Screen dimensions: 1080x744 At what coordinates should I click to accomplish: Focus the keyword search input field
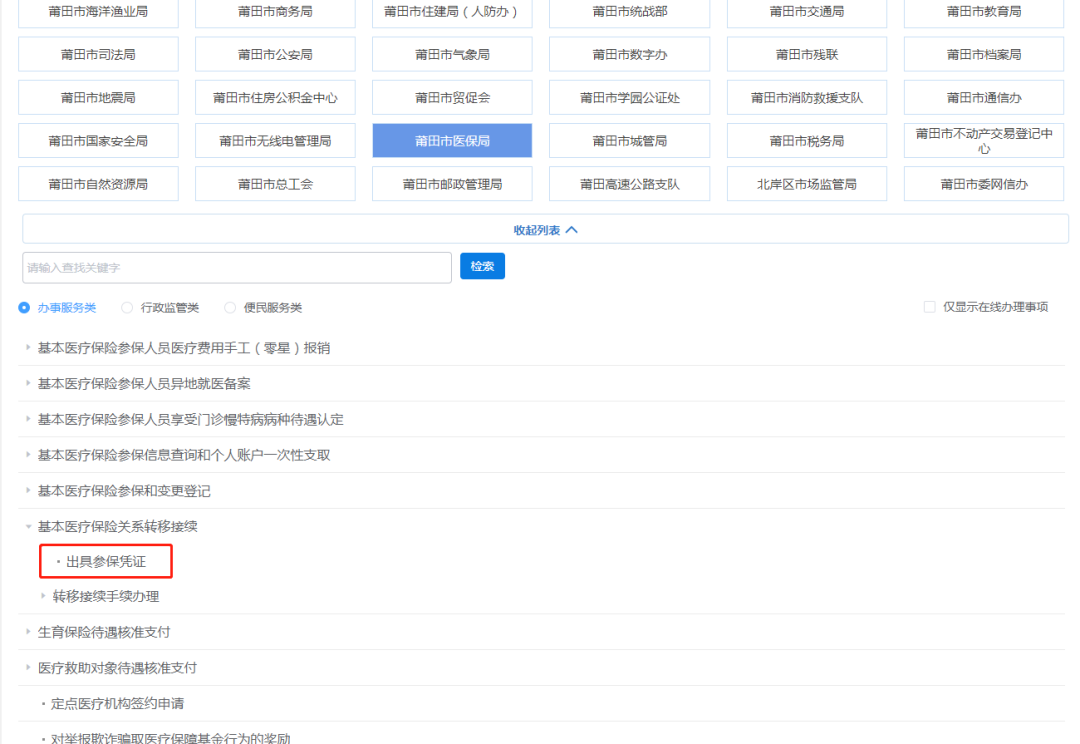tap(237, 268)
